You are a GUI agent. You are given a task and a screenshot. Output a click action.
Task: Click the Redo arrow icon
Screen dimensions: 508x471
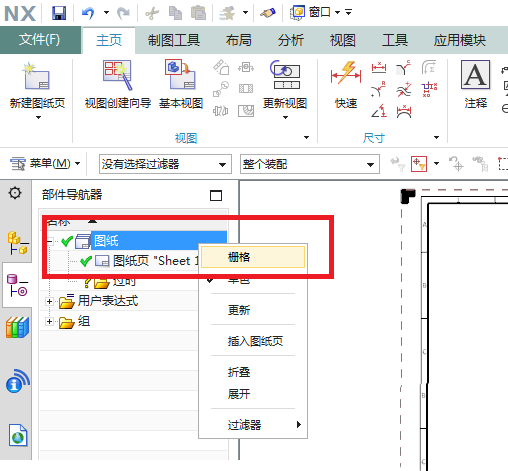[123, 13]
